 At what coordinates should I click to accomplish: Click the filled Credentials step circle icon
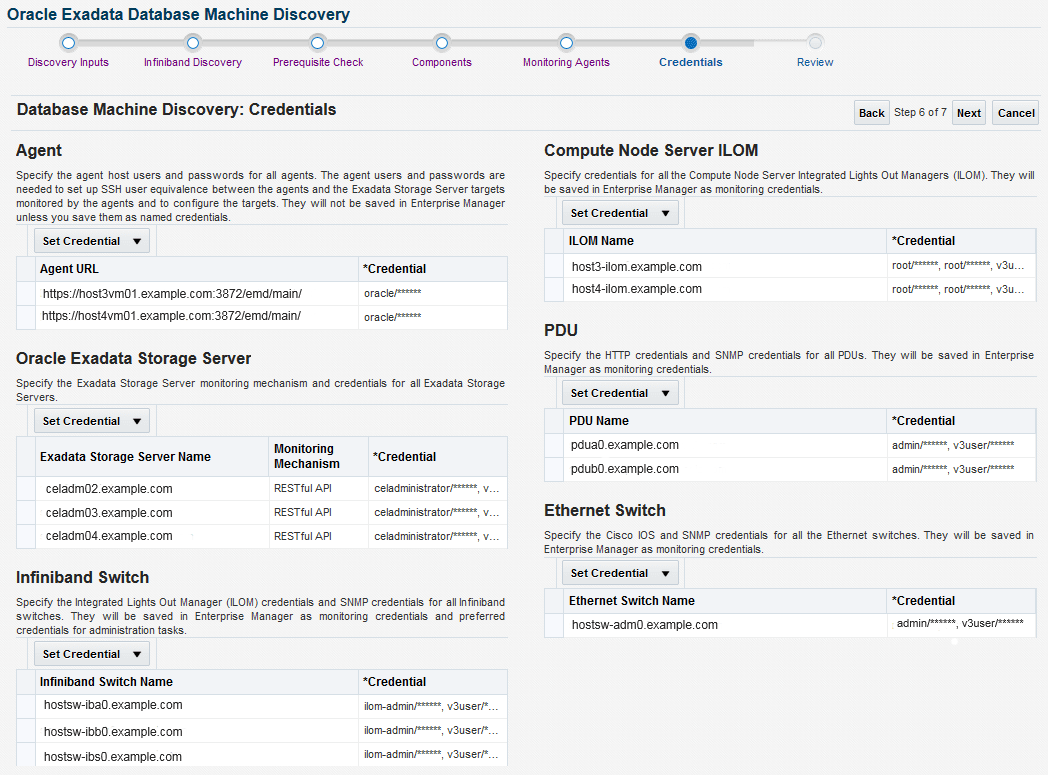coord(690,43)
